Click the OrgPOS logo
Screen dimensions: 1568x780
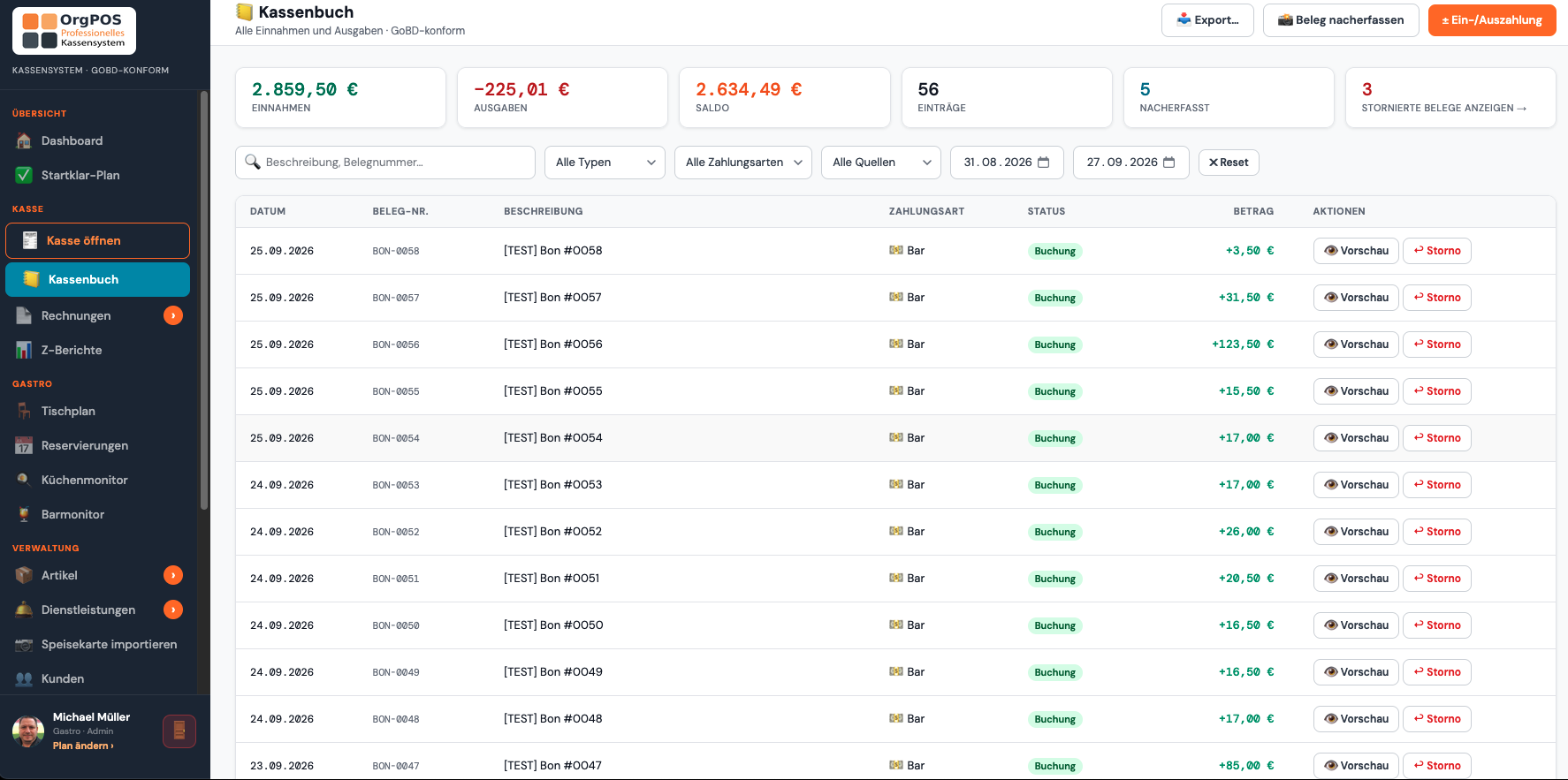point(74,31)
